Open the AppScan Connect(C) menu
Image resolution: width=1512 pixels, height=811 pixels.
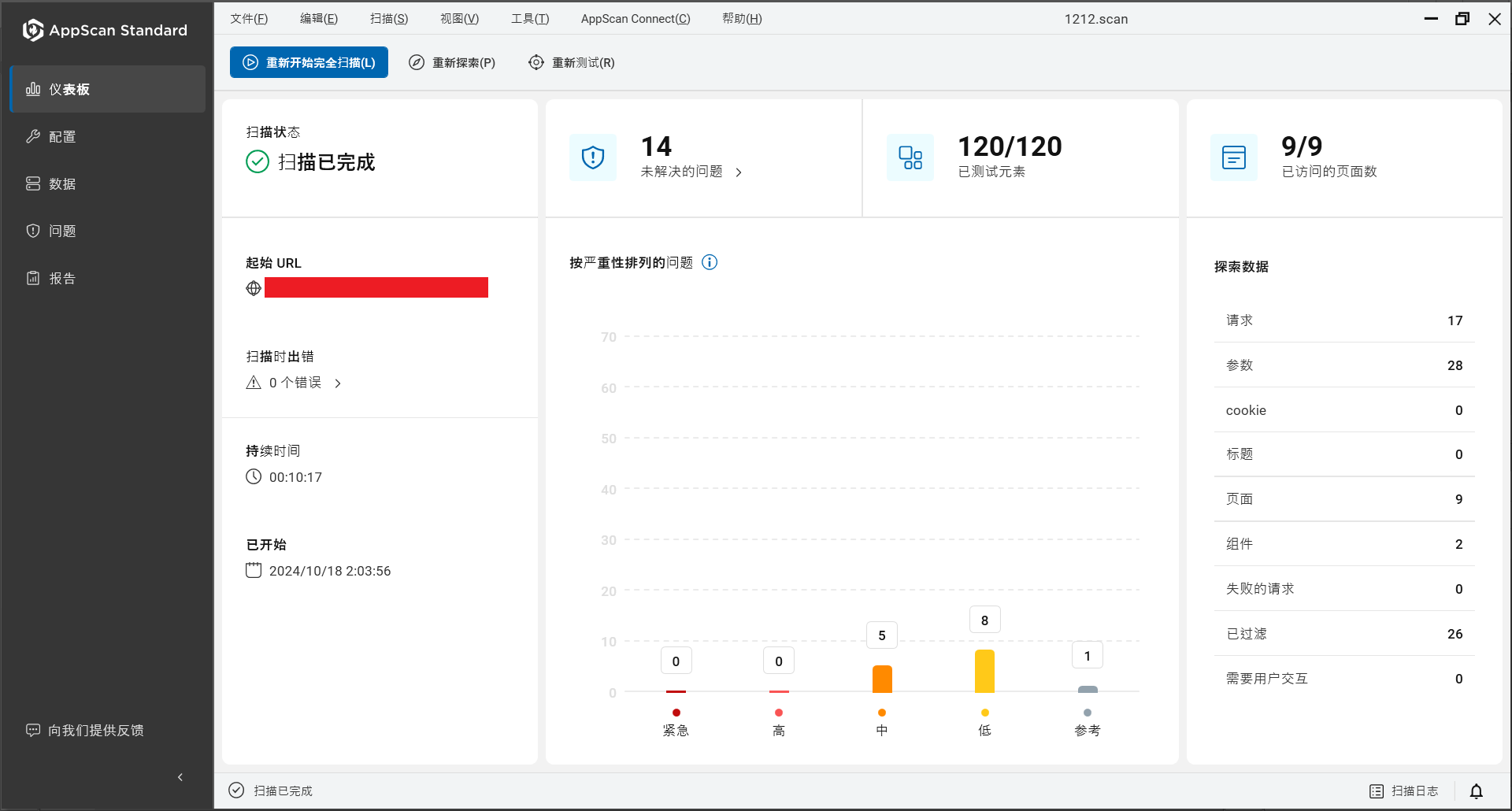click(636, 19)
